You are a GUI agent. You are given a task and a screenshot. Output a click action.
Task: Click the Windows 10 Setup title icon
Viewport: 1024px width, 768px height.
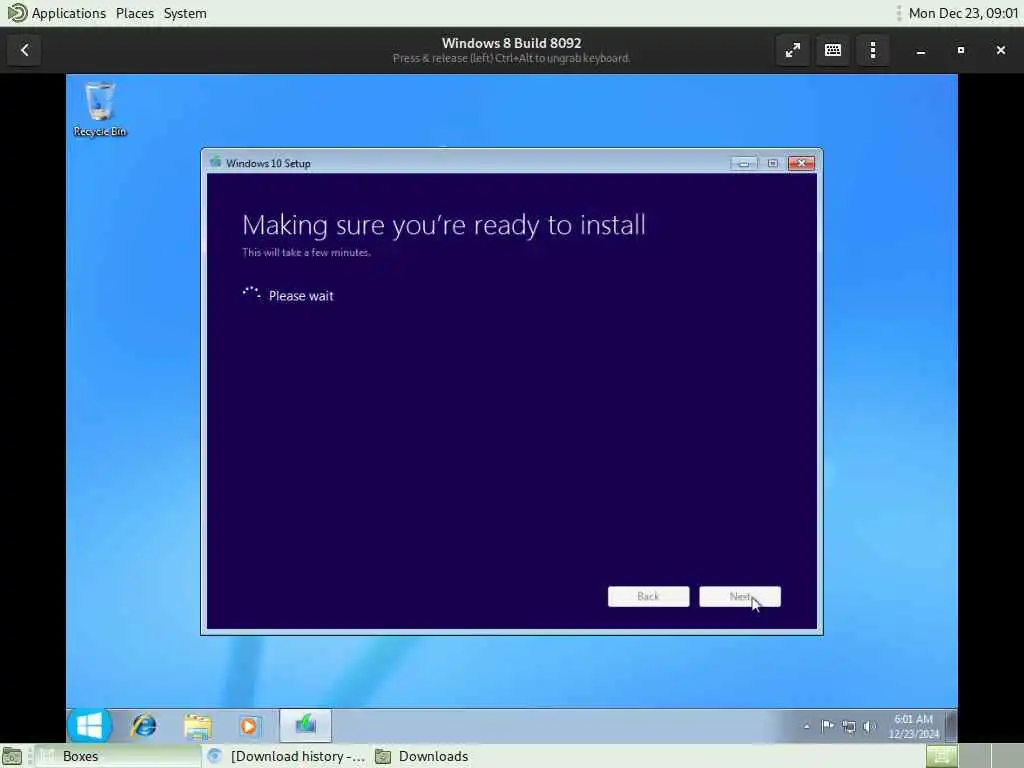point(216,162)
